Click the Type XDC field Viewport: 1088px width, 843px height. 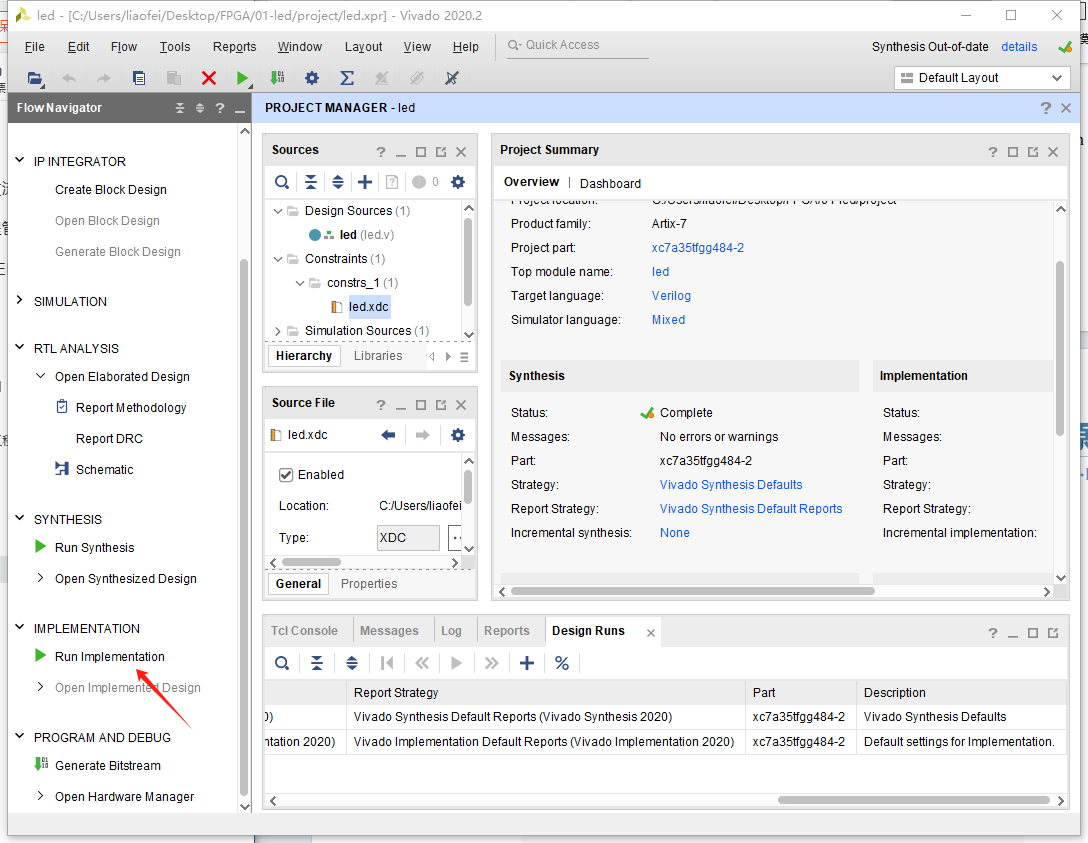[x=407, y=538]
